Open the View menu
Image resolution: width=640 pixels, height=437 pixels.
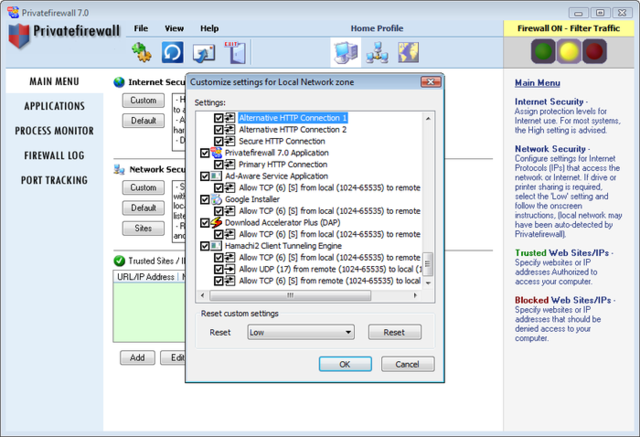(x=174, y=29)
